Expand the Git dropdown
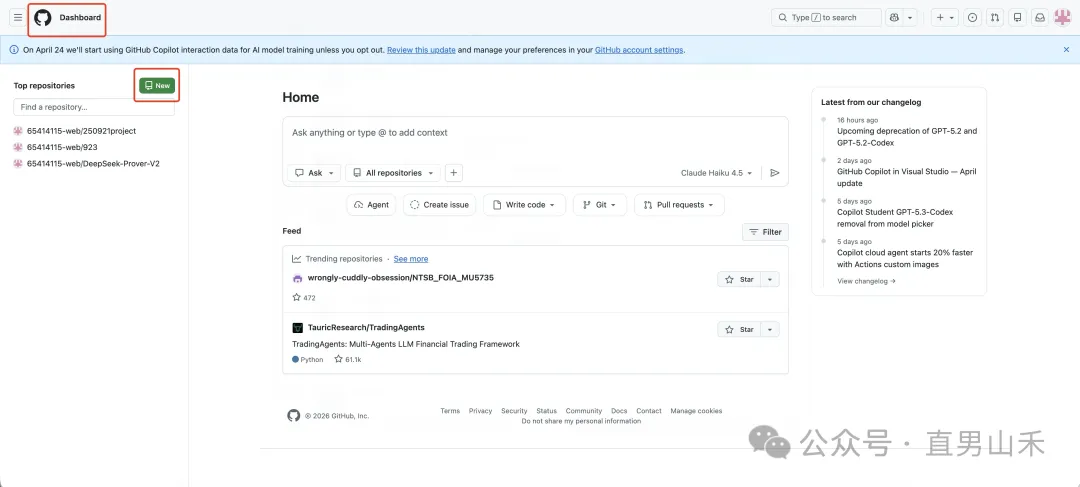The height and width of the screenshot is (487, 1080). 600,205
